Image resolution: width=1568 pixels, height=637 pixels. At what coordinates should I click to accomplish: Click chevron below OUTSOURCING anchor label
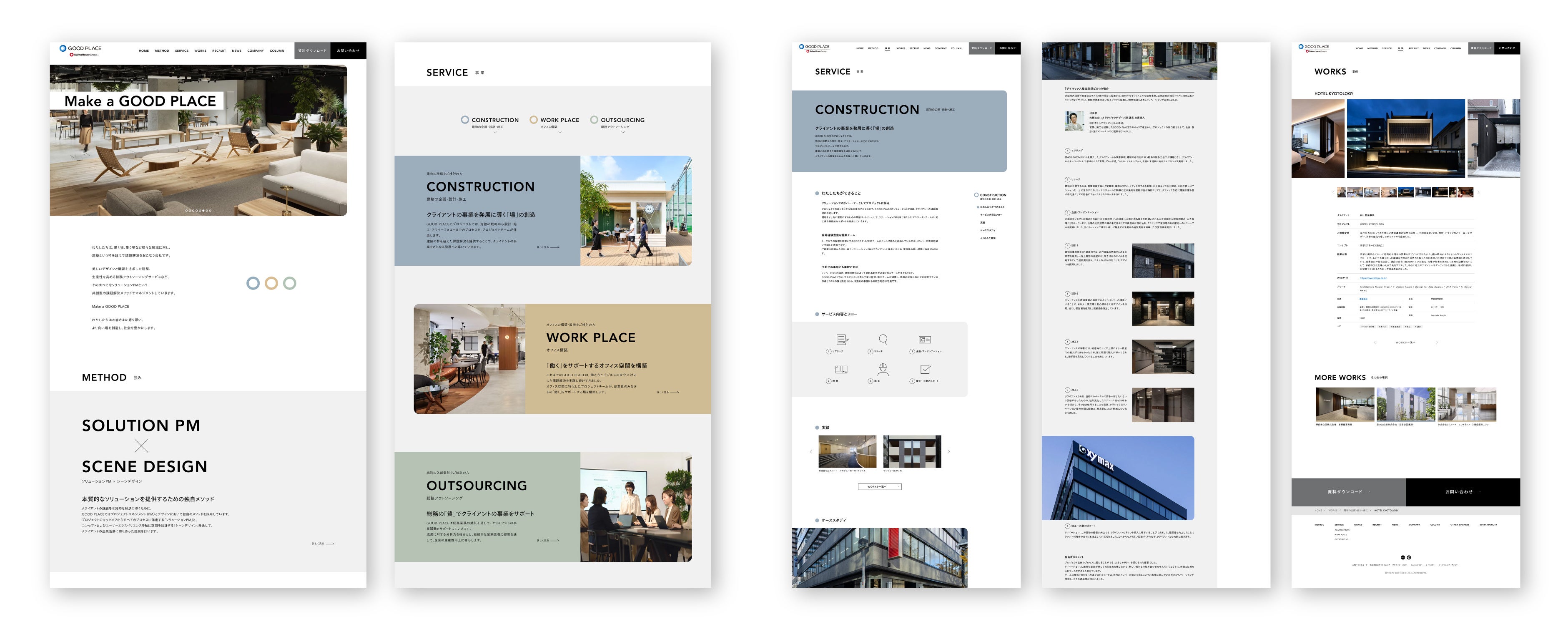[622, 132]
